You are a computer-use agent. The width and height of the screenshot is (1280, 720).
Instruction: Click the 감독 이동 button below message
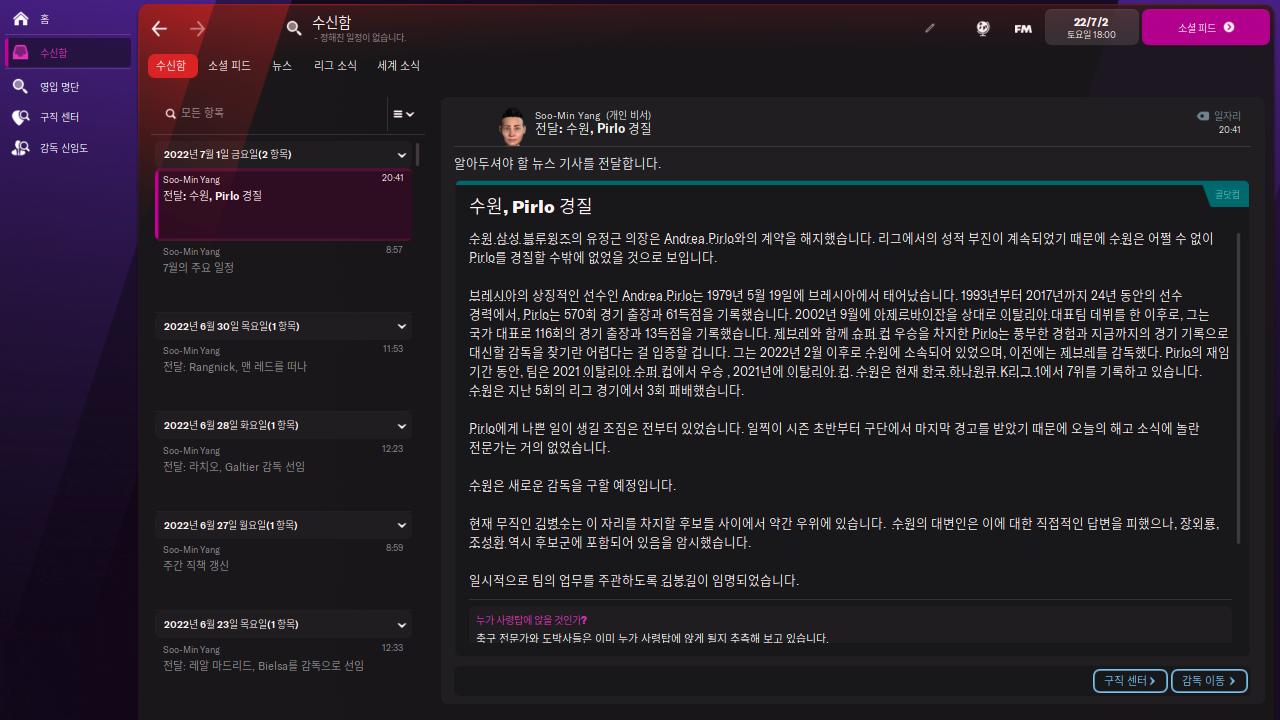(x=1209, y=681)
